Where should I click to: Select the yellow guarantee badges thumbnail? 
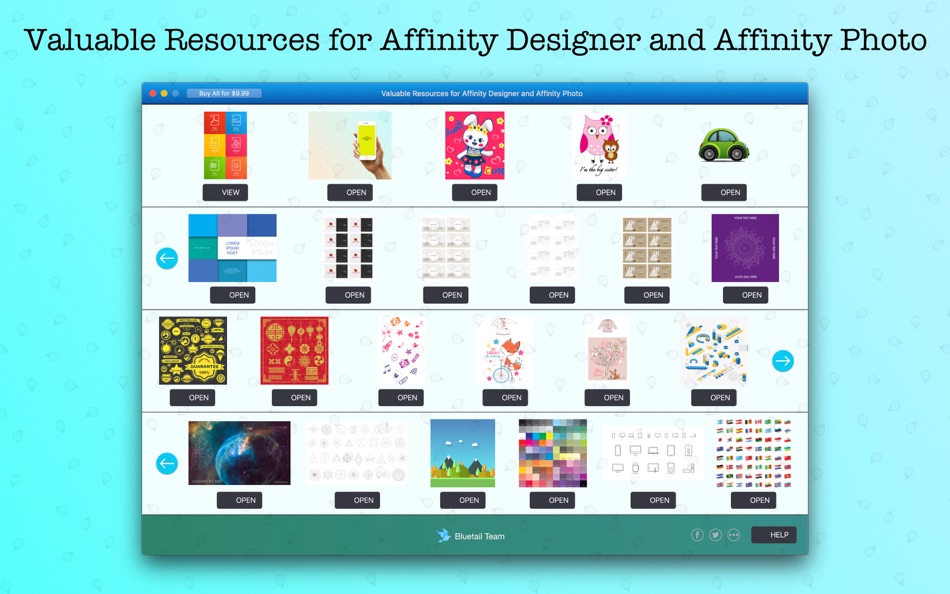pyautogui.click(x=193, y=350)
